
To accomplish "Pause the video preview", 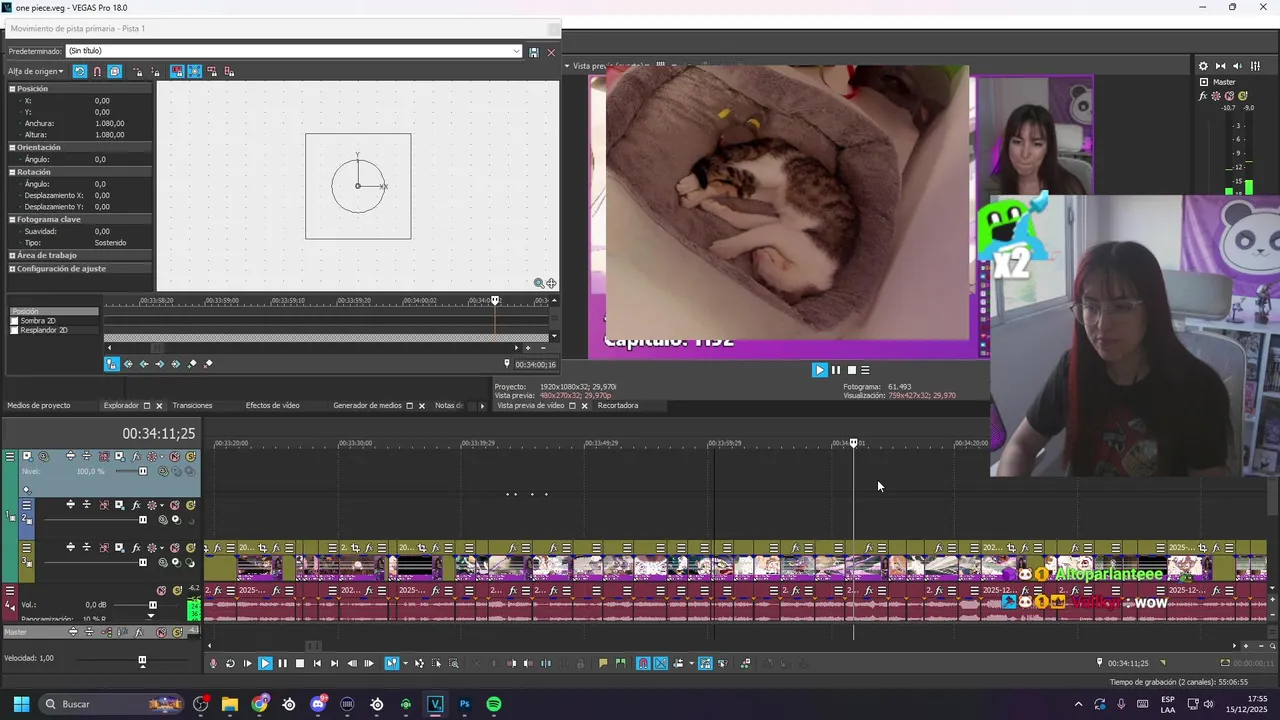I will (836, 370).
